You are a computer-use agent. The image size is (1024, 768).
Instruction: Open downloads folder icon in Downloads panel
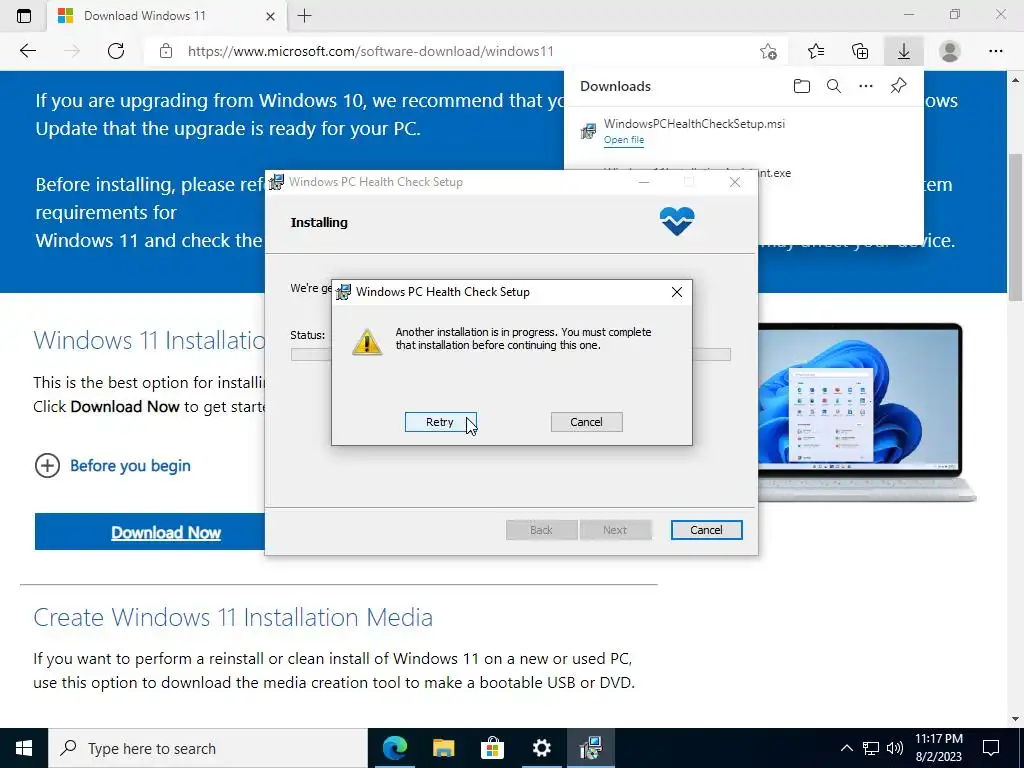click(802, 86)
